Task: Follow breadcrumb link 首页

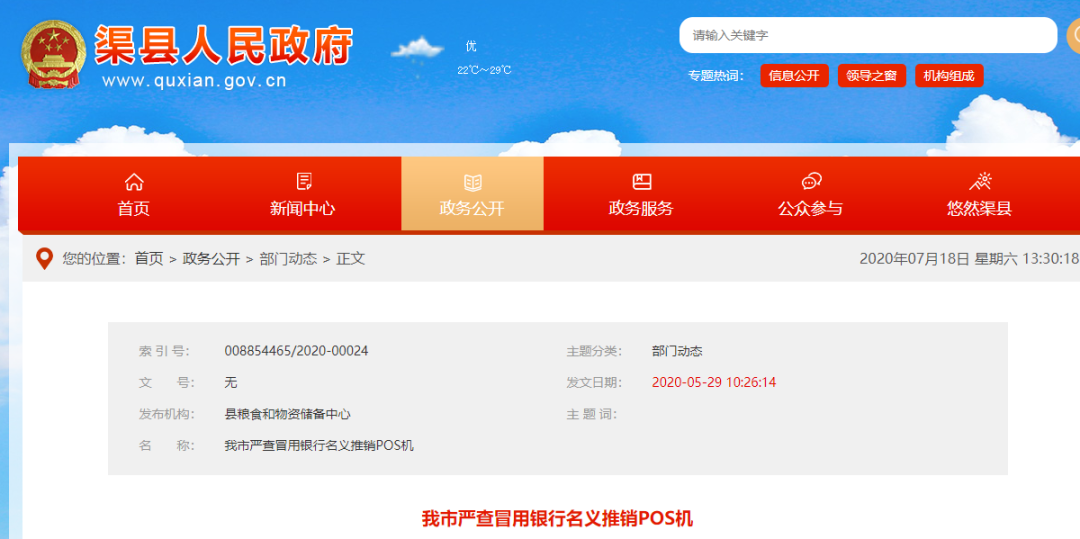Action: pyautogui.click(x=149, y=259)
